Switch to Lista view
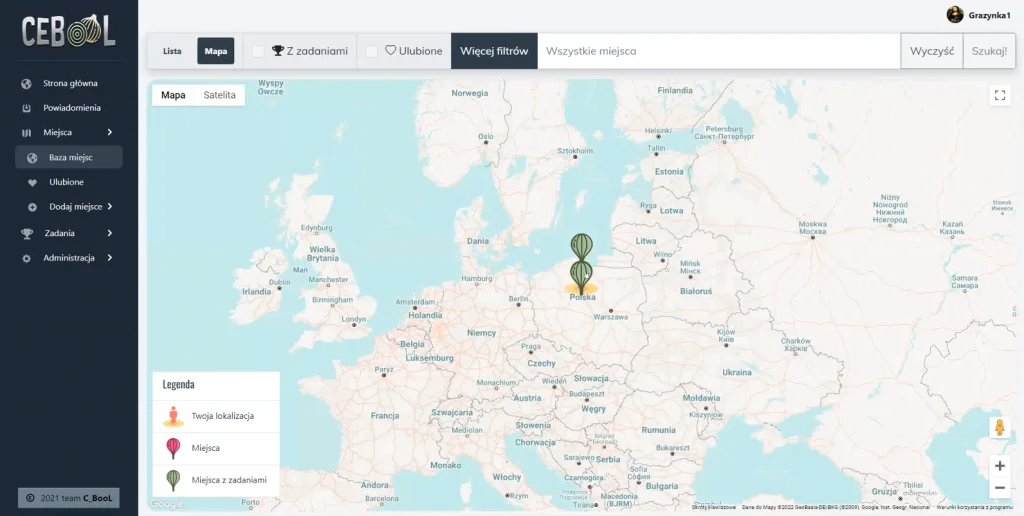Image resolution: width=1024 pixels, height=516 pixels. (172, 51)
